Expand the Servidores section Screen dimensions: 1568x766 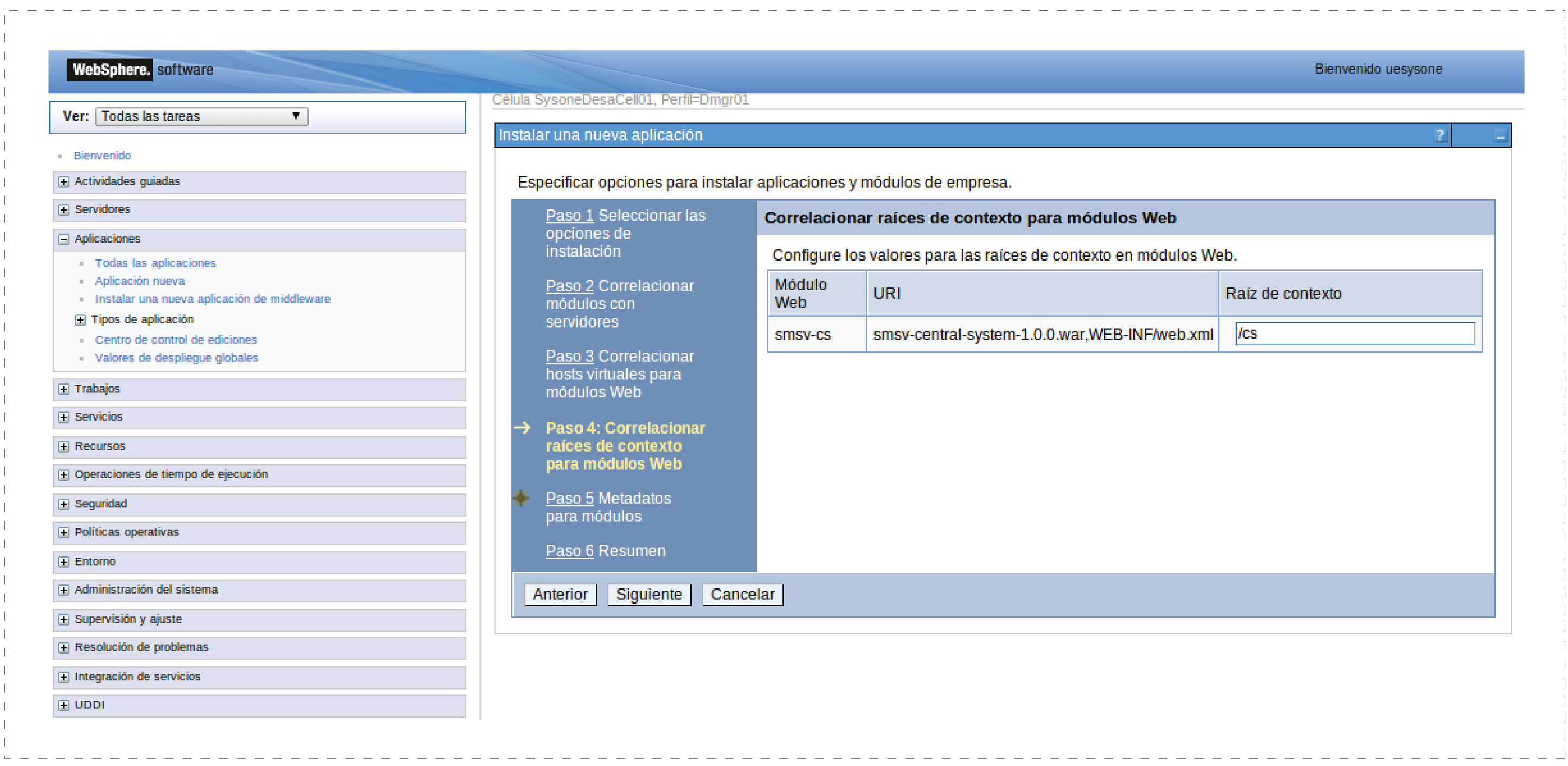63,210
